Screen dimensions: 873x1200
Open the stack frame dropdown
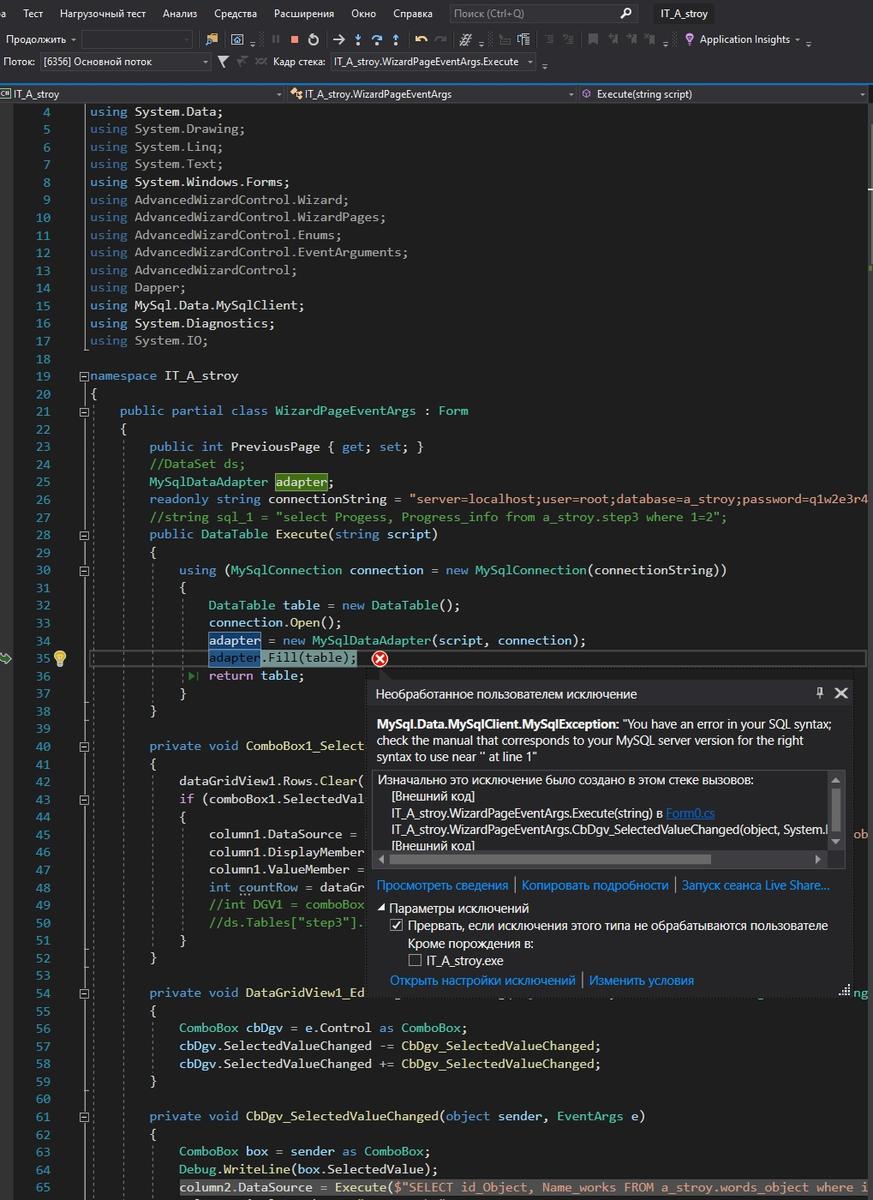pos(530,62)
